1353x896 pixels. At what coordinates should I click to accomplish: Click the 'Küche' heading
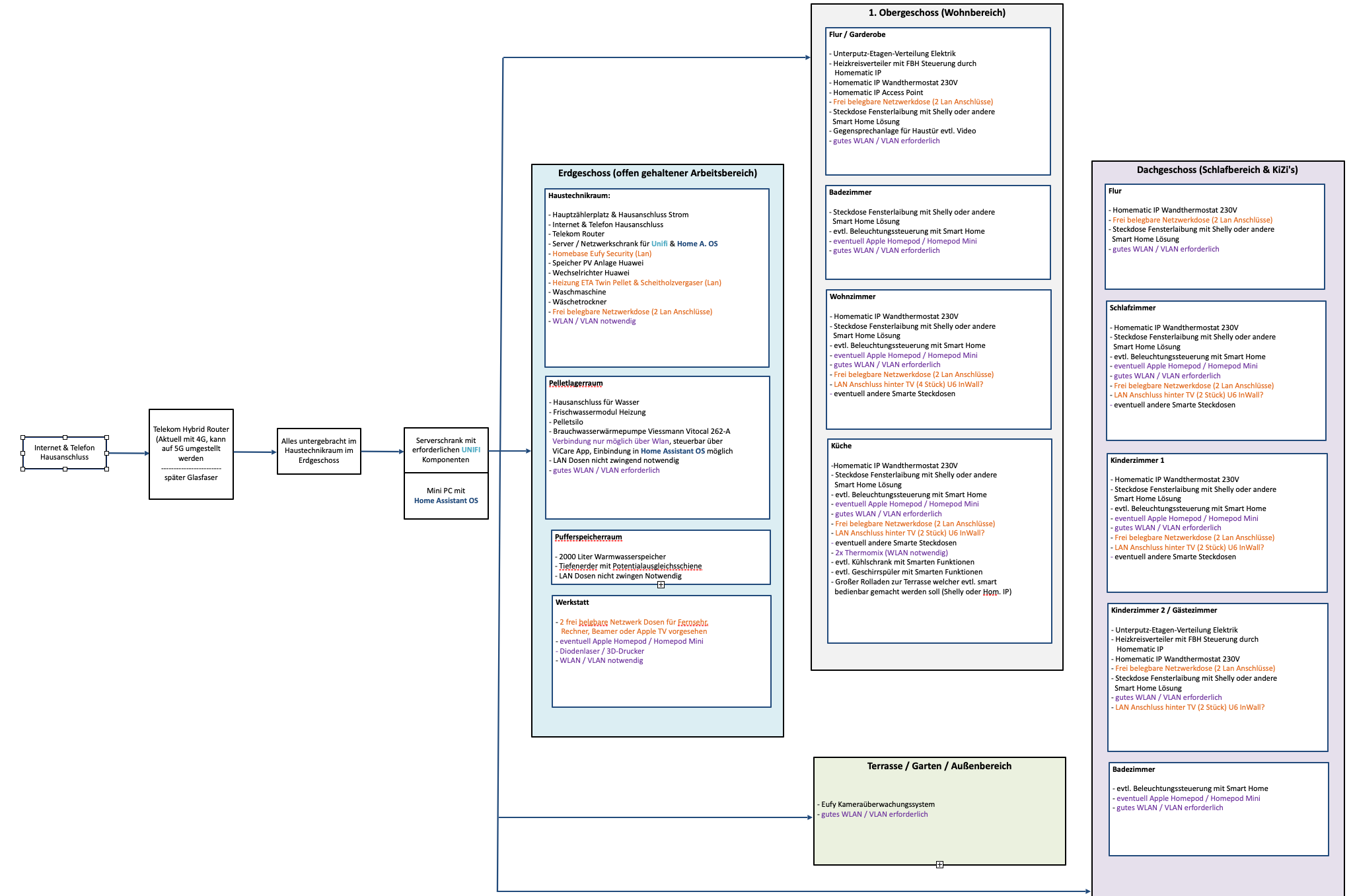pyautogui.click(x=842, y=446)
